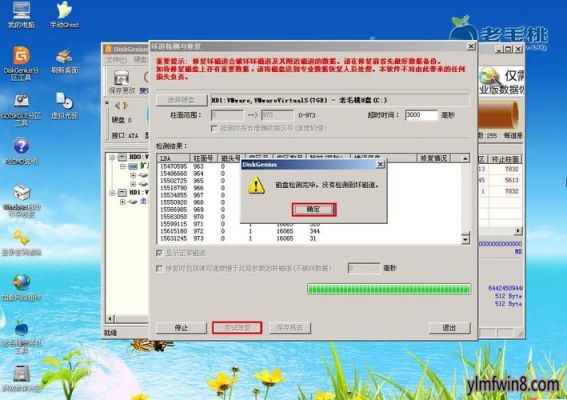The width and height of the screenshot is (567, 400).
Task: Click the DiskGenius logo in the main title bar
Action: [108, 49]
